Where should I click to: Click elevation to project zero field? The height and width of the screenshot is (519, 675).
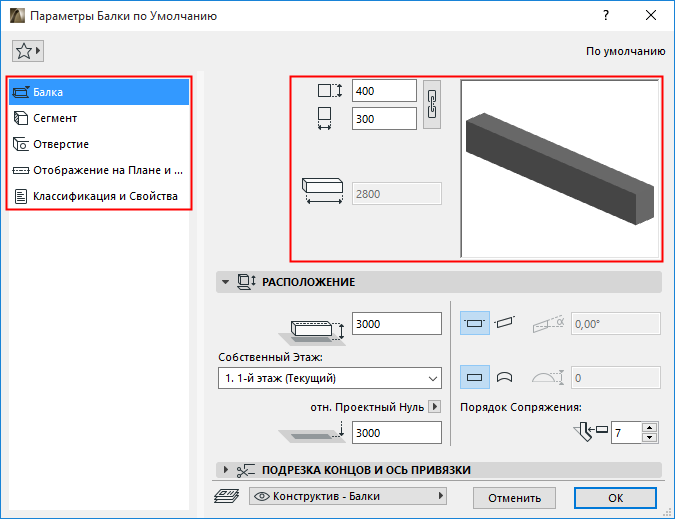click(396, 432)
